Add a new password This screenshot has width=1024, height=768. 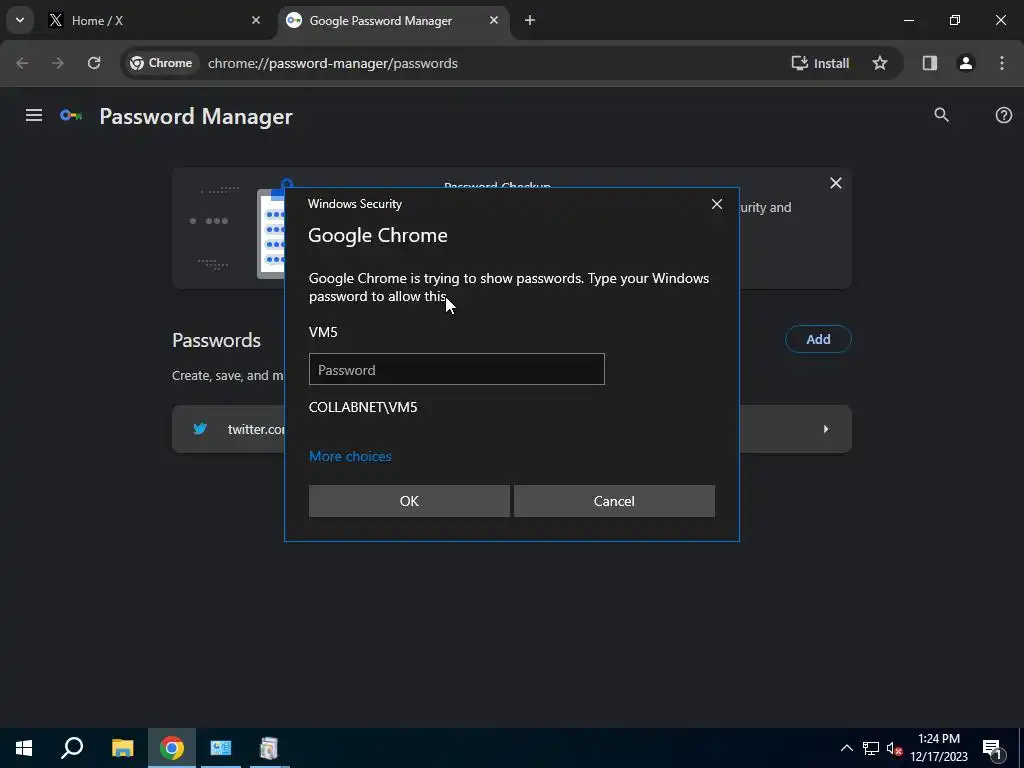[818, 339]
